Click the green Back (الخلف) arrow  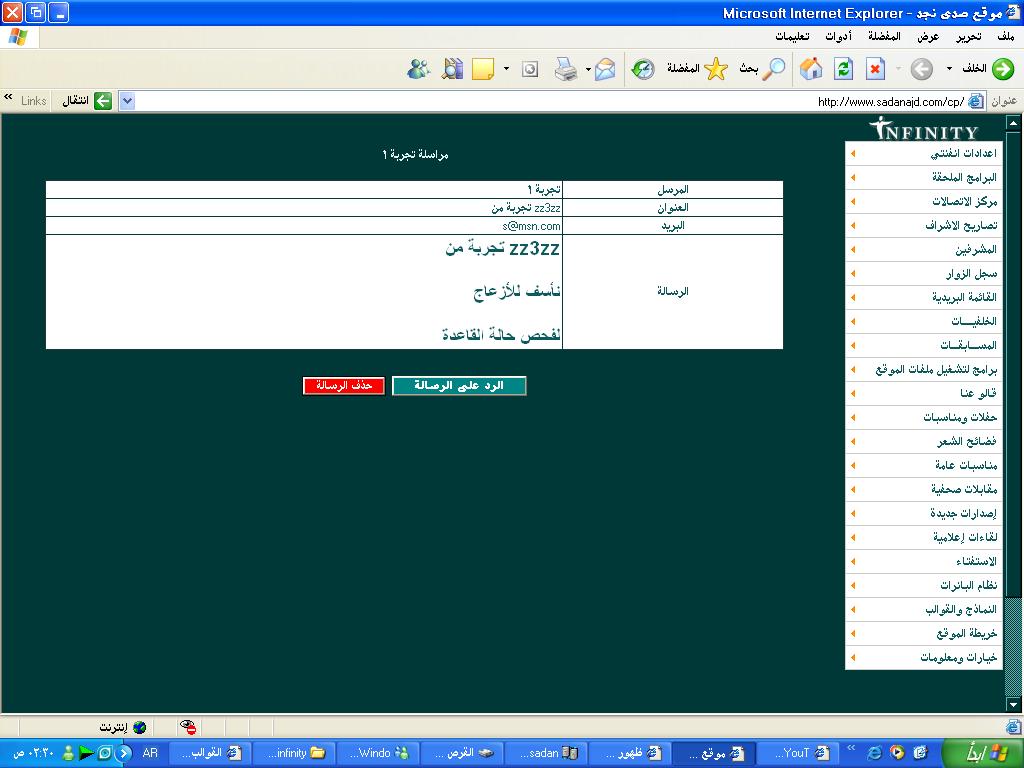(x=990, y=68)
